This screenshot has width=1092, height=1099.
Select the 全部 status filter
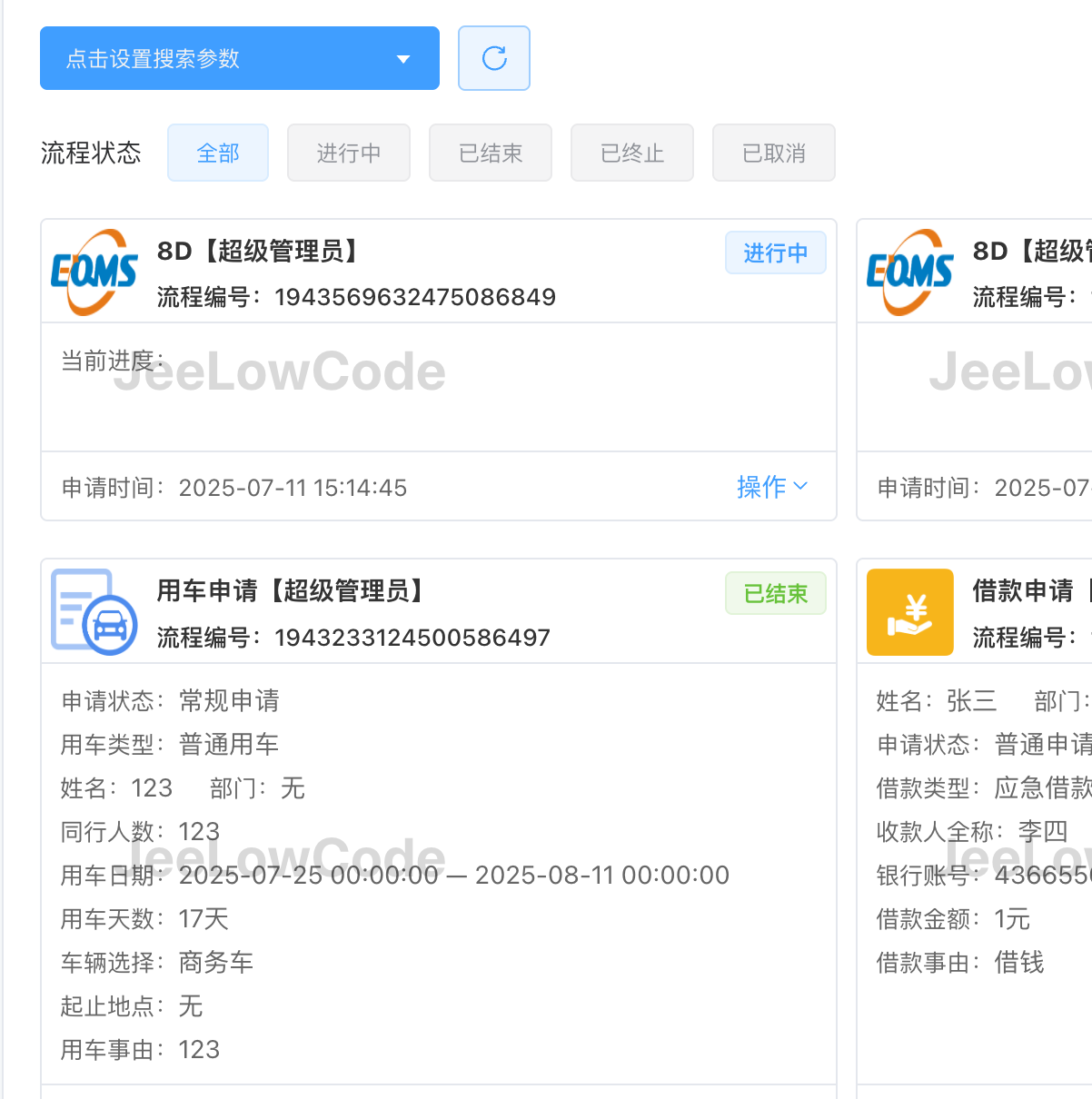[218, 153]
